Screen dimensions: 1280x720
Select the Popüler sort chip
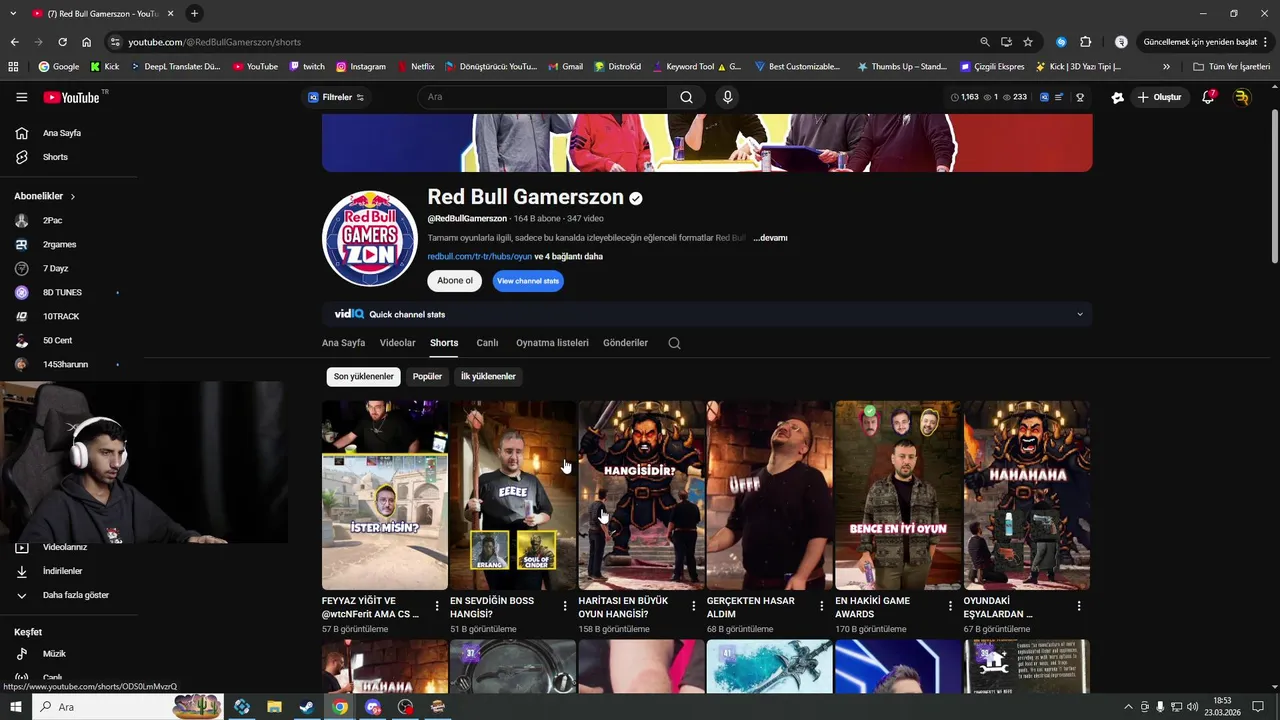(427, 377)
